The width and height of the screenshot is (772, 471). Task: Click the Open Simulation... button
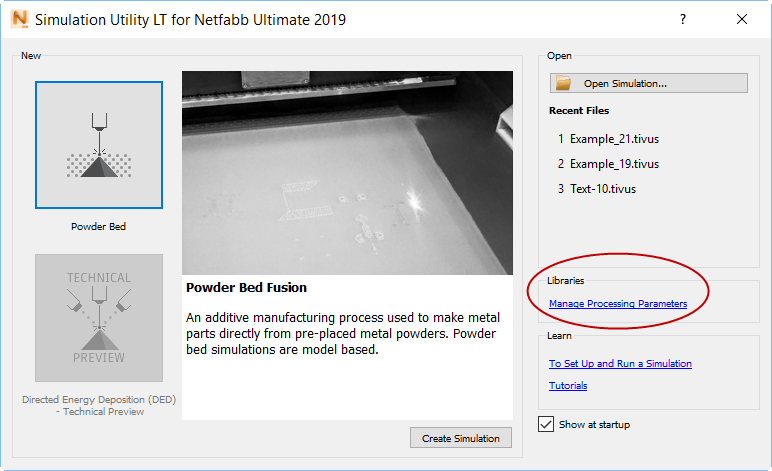pos(649,83)
